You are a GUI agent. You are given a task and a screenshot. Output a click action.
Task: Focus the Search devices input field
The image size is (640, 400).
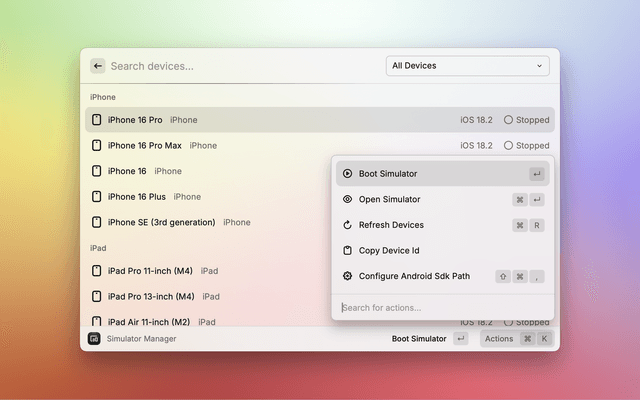pyautogui.click(x=240, y=66)
